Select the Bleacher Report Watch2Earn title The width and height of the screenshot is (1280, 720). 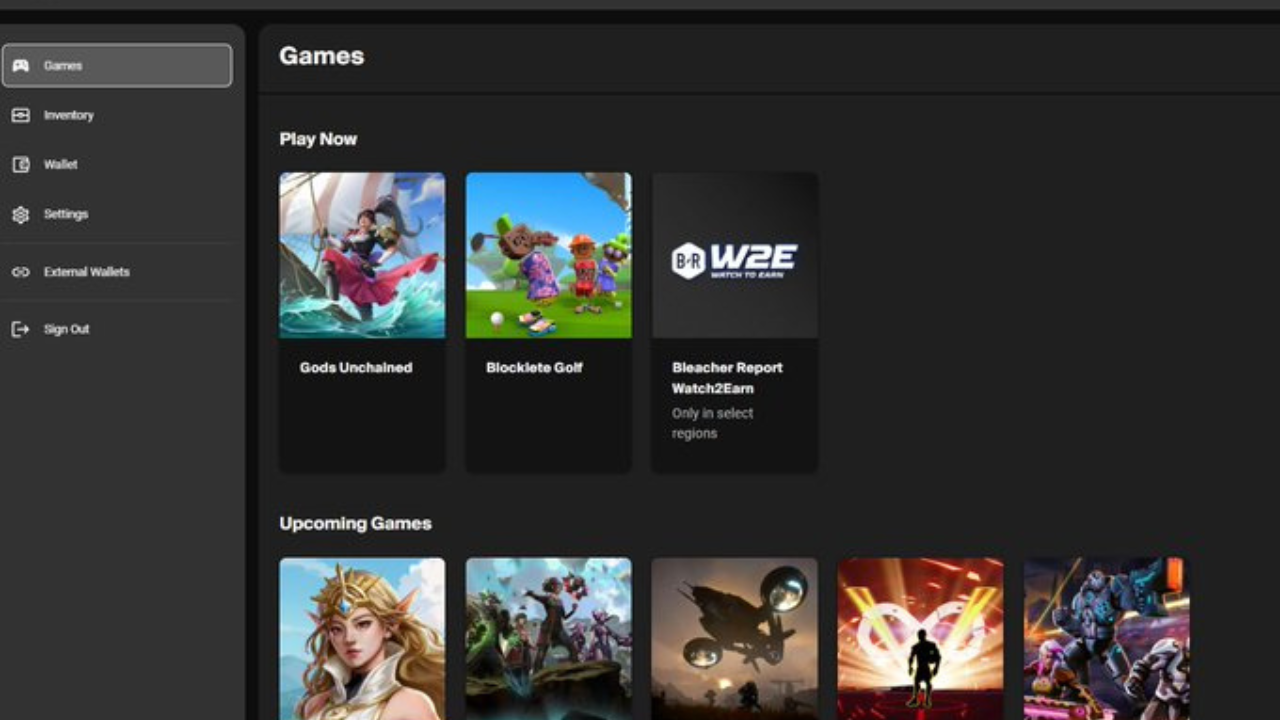click(727, 378)
